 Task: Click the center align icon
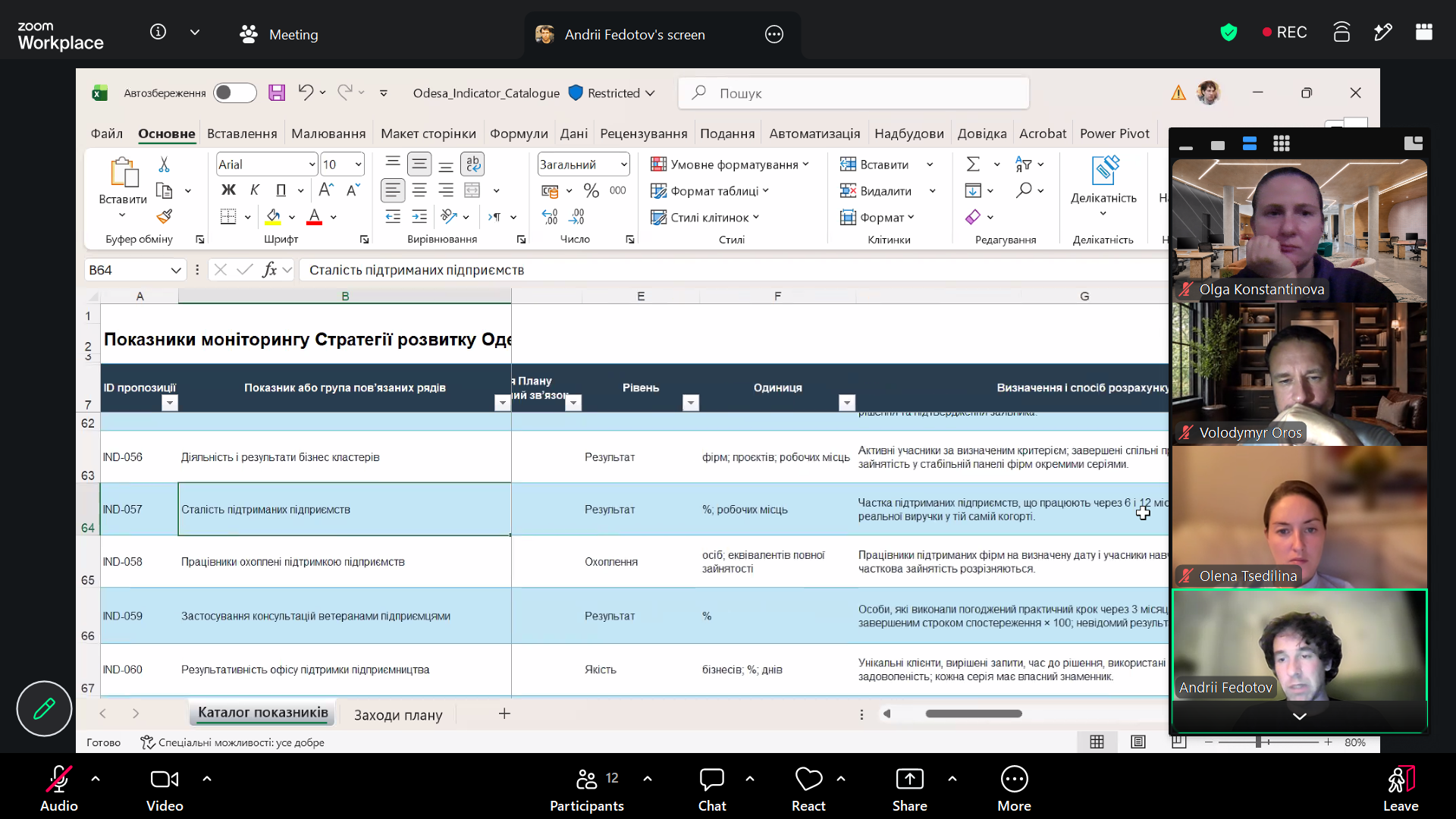(419, 190)
